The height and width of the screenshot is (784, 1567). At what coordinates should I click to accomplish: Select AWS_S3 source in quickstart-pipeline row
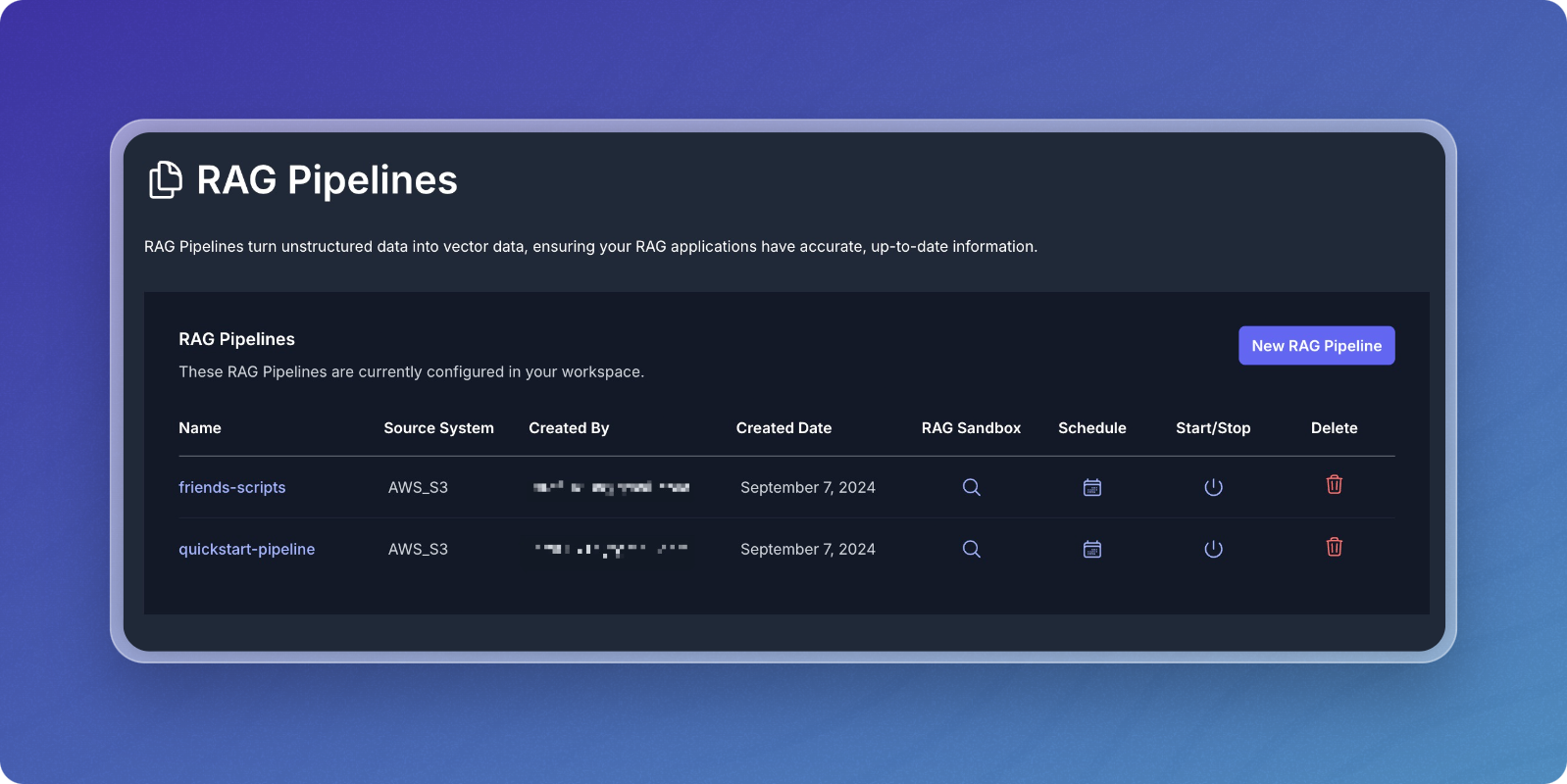(x=418, y=549)
